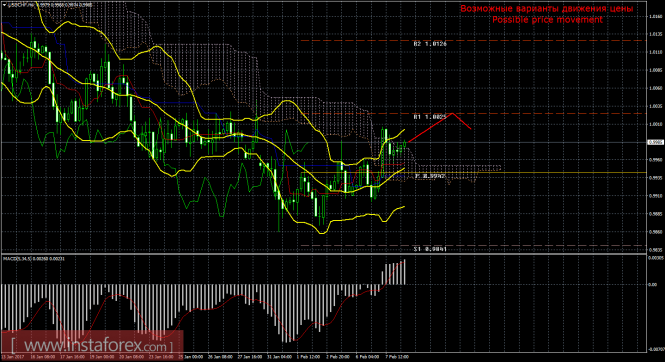This screenshot has height=362, width=665.
Task: Select the R2 1.0126 resistance label
Action: [430, 44]
